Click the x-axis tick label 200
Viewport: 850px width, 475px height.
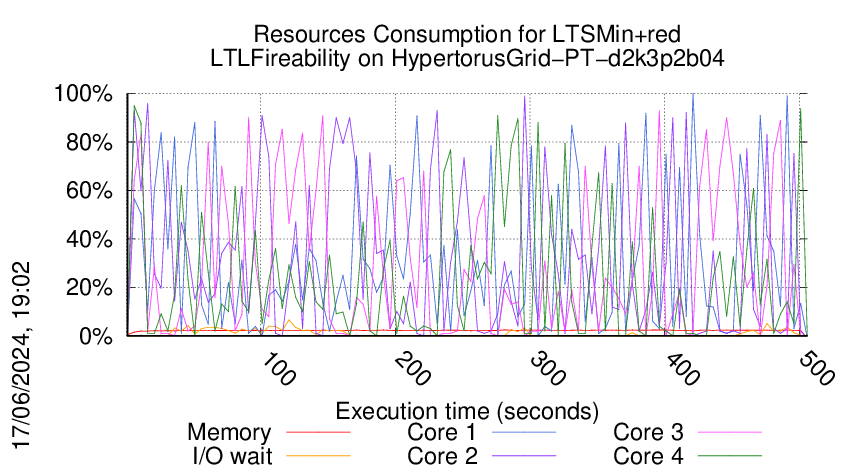(x=413, y=369)
